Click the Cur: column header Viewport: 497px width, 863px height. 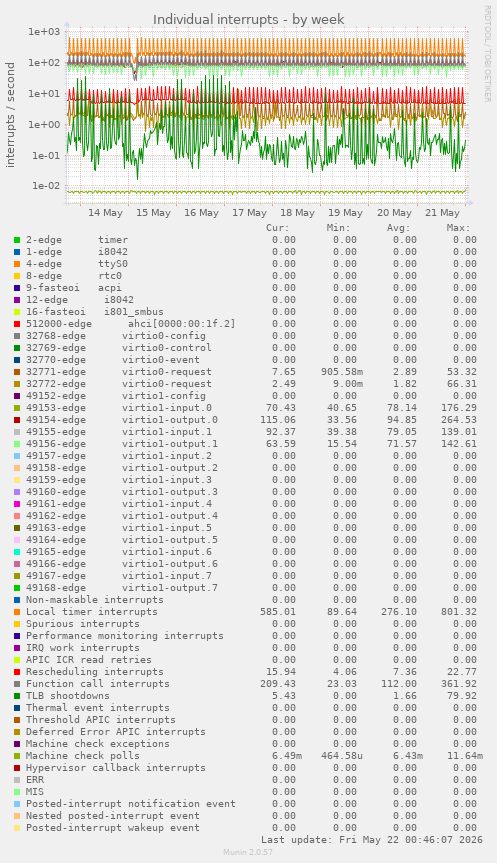point(277,228)
